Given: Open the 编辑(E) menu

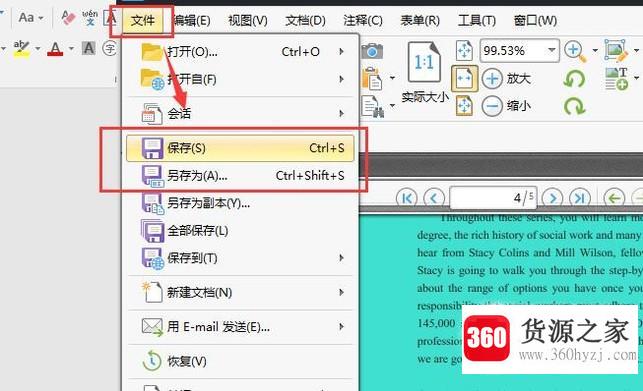Looking at the screenshot, I should [x=192, y=20].
